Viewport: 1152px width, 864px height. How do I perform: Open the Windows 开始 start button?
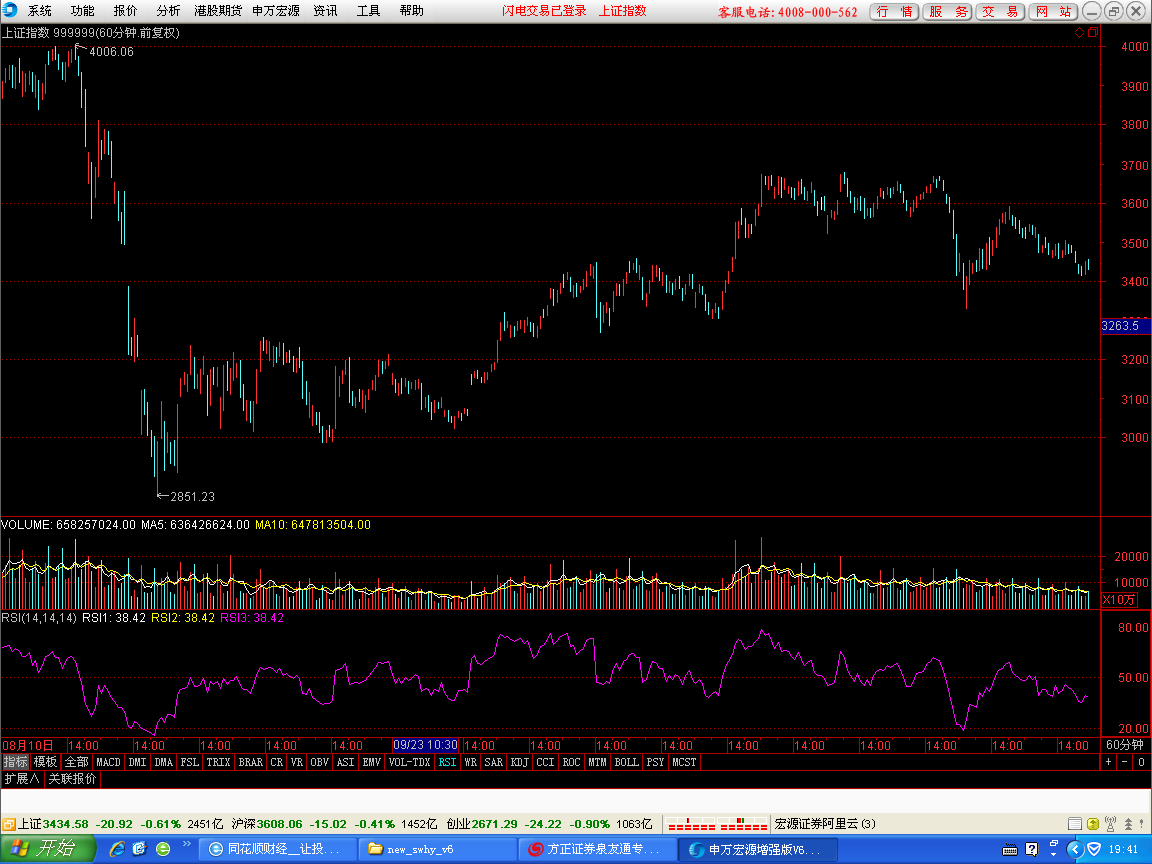[47, 849]
